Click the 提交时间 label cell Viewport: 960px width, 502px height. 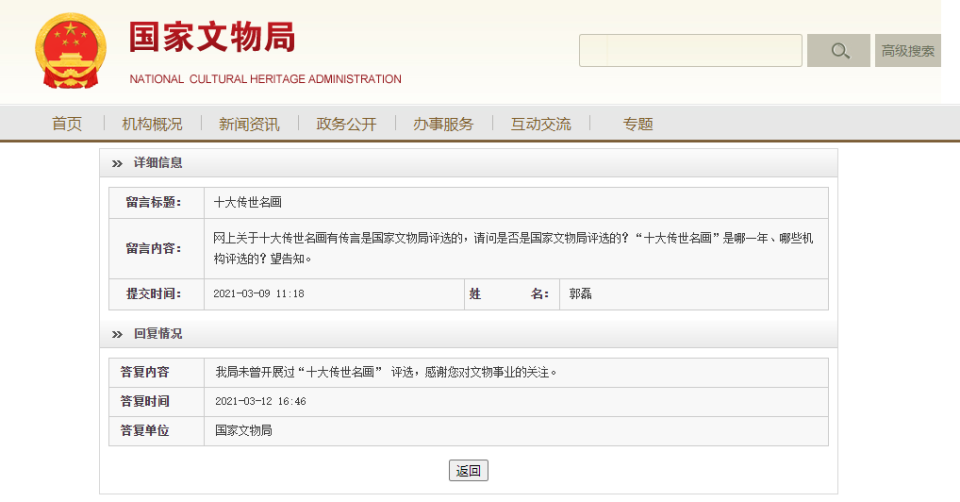coord(156,294)
